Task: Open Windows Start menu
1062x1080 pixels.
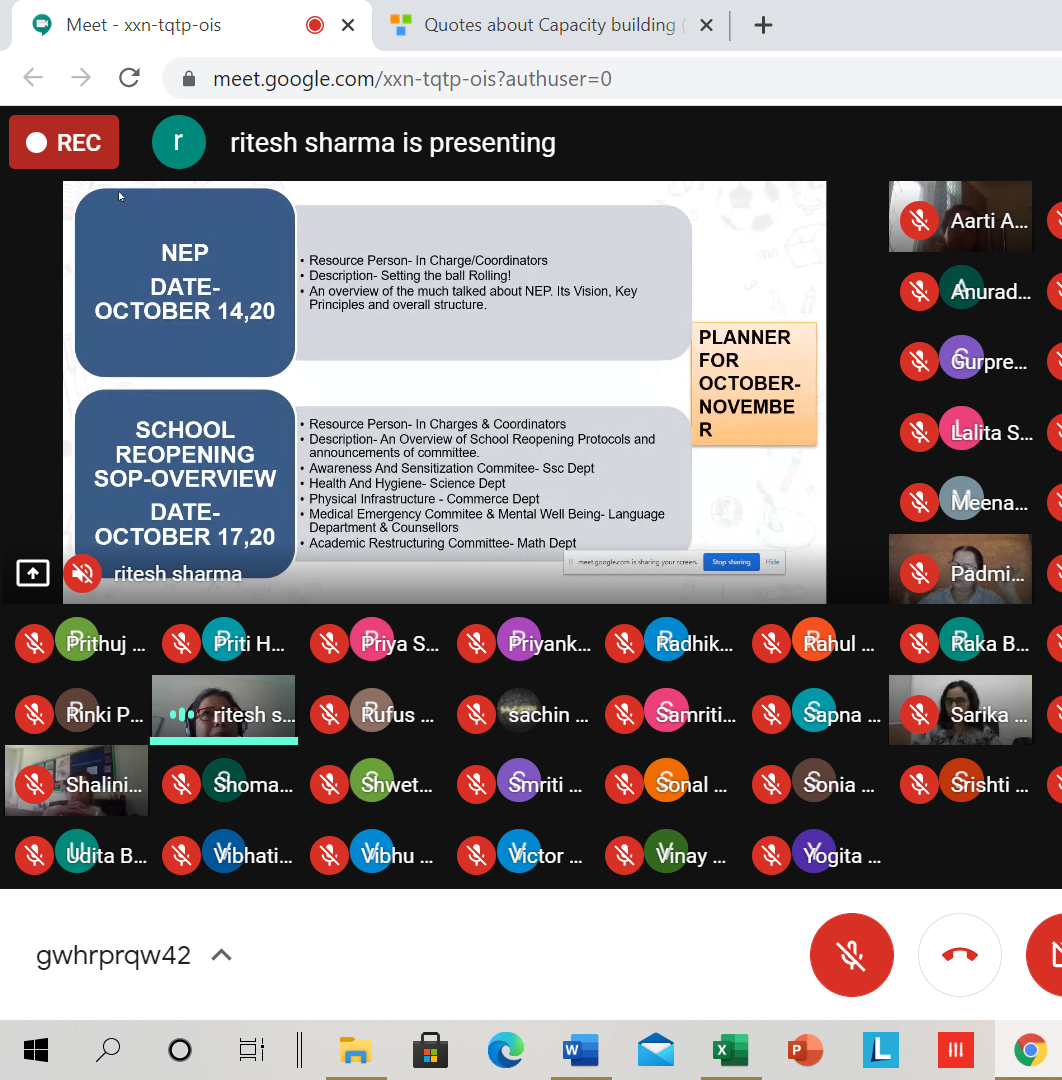Action: point(36,1050)
